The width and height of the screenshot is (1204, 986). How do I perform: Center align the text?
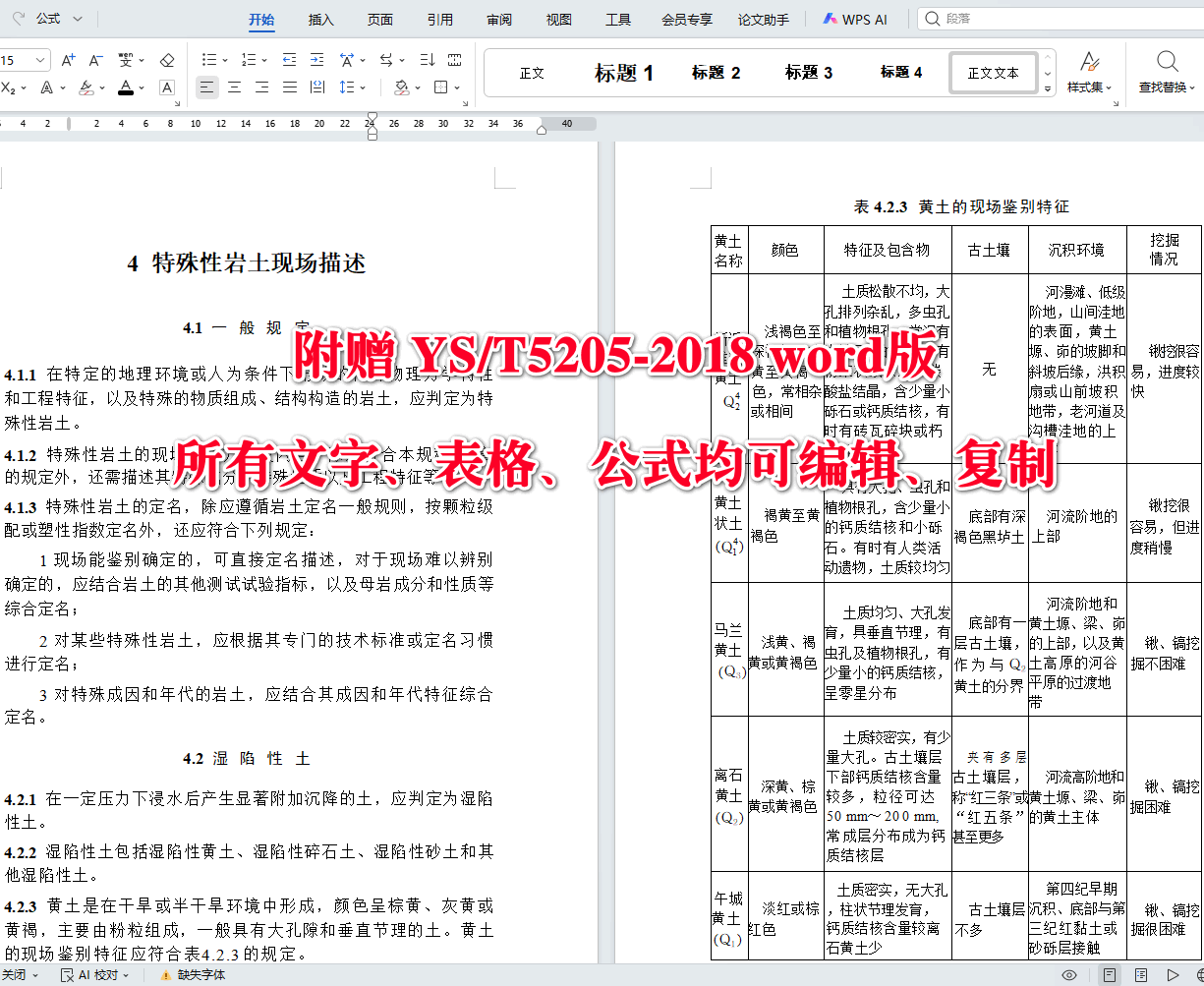pyautogui.click(x=234, y=87)
